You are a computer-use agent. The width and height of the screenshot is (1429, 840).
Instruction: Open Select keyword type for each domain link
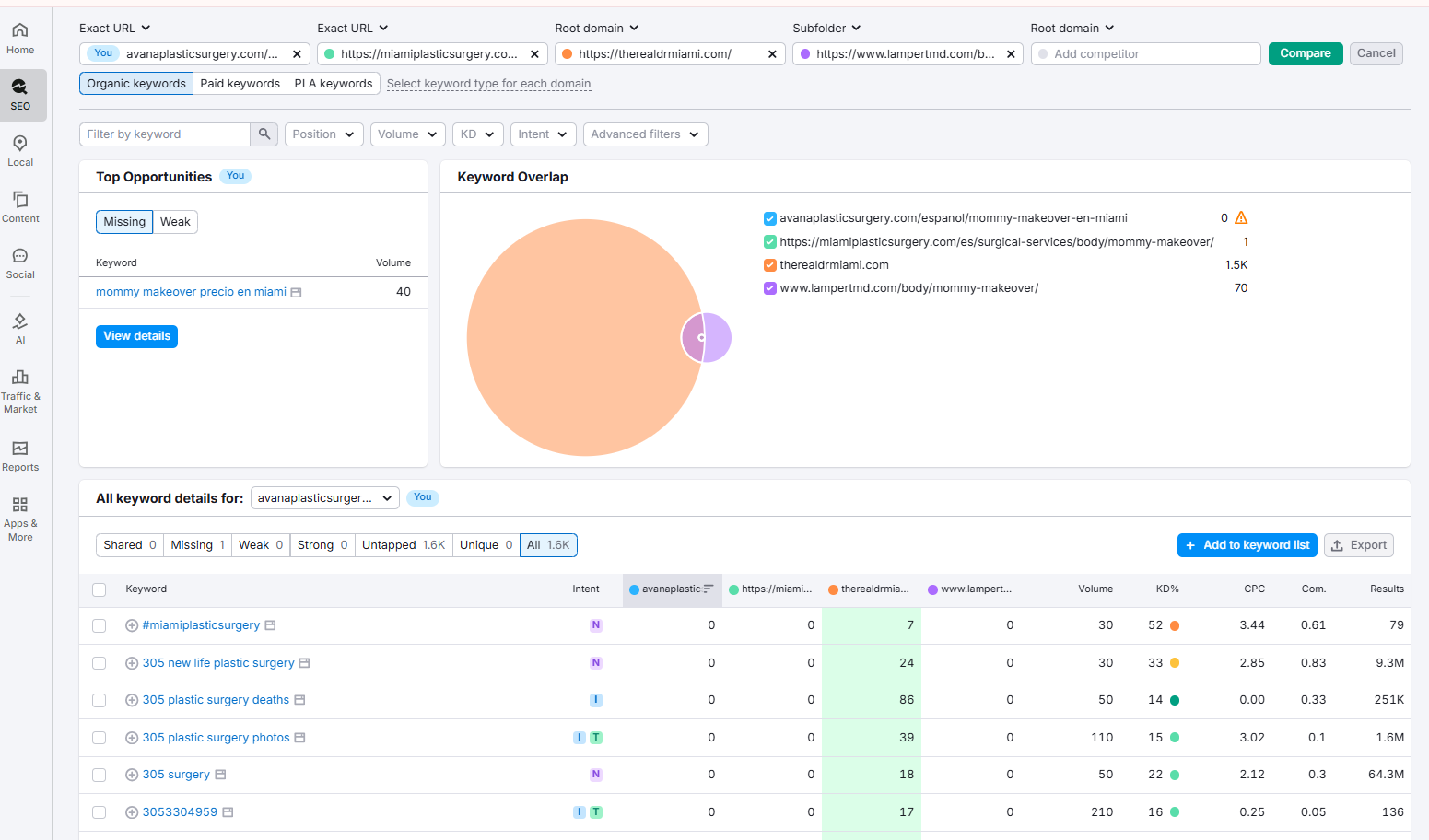(489, 84)
